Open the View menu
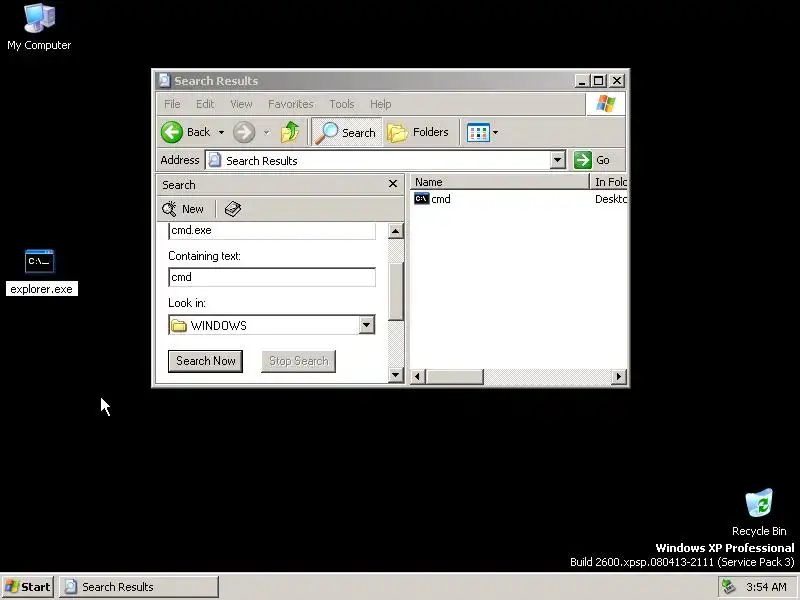This screenshot has height=600, width=800. pos(241,104)
